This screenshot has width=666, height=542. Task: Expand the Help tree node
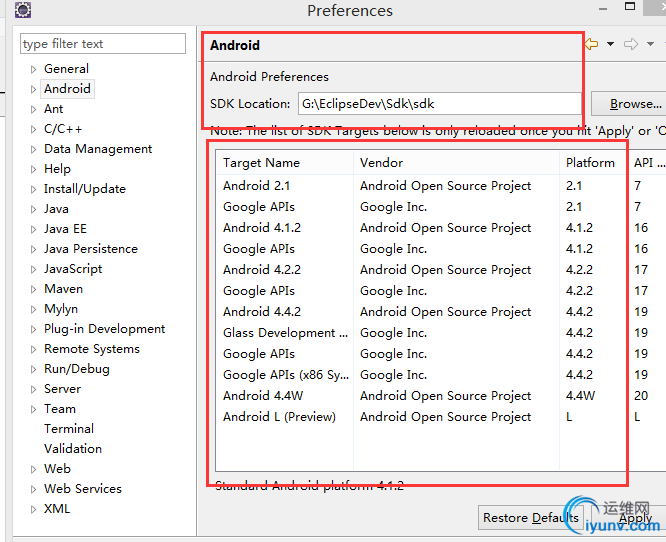(33, 169)
